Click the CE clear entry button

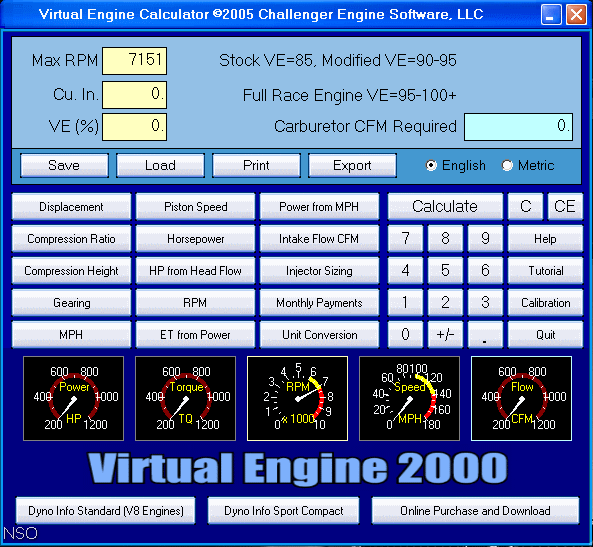click(565, 207)
